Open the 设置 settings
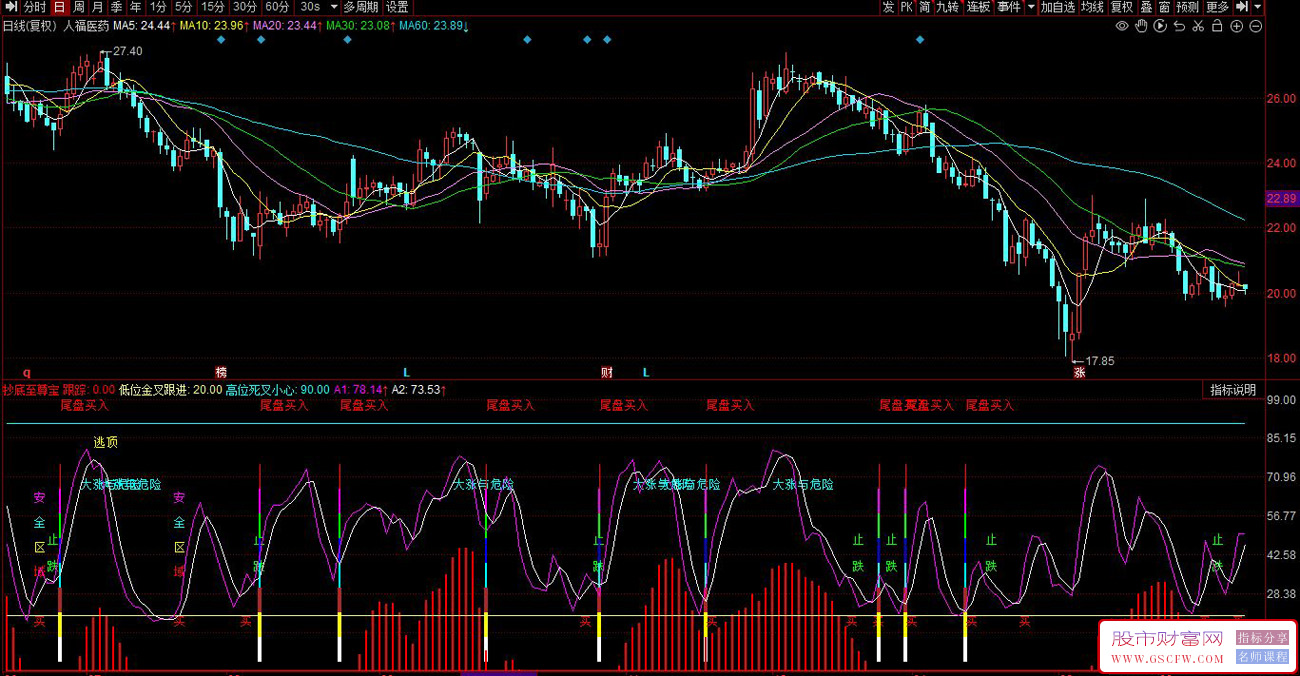1300x676 pixels. [397, 7]
